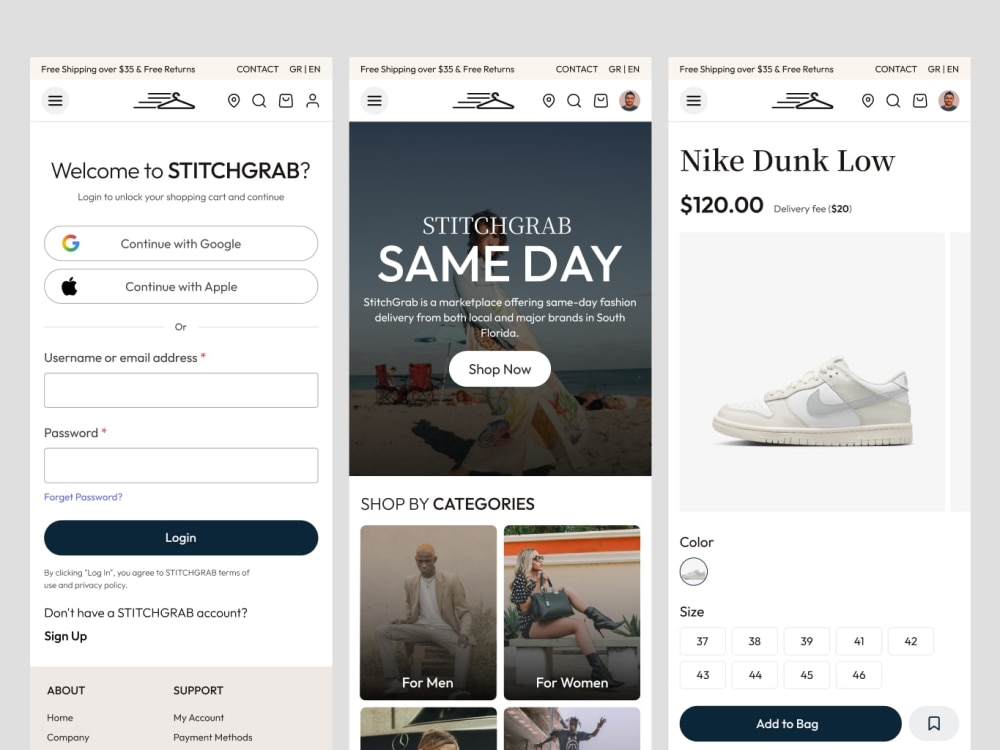Click the Username or email address field

click(181, 390)
